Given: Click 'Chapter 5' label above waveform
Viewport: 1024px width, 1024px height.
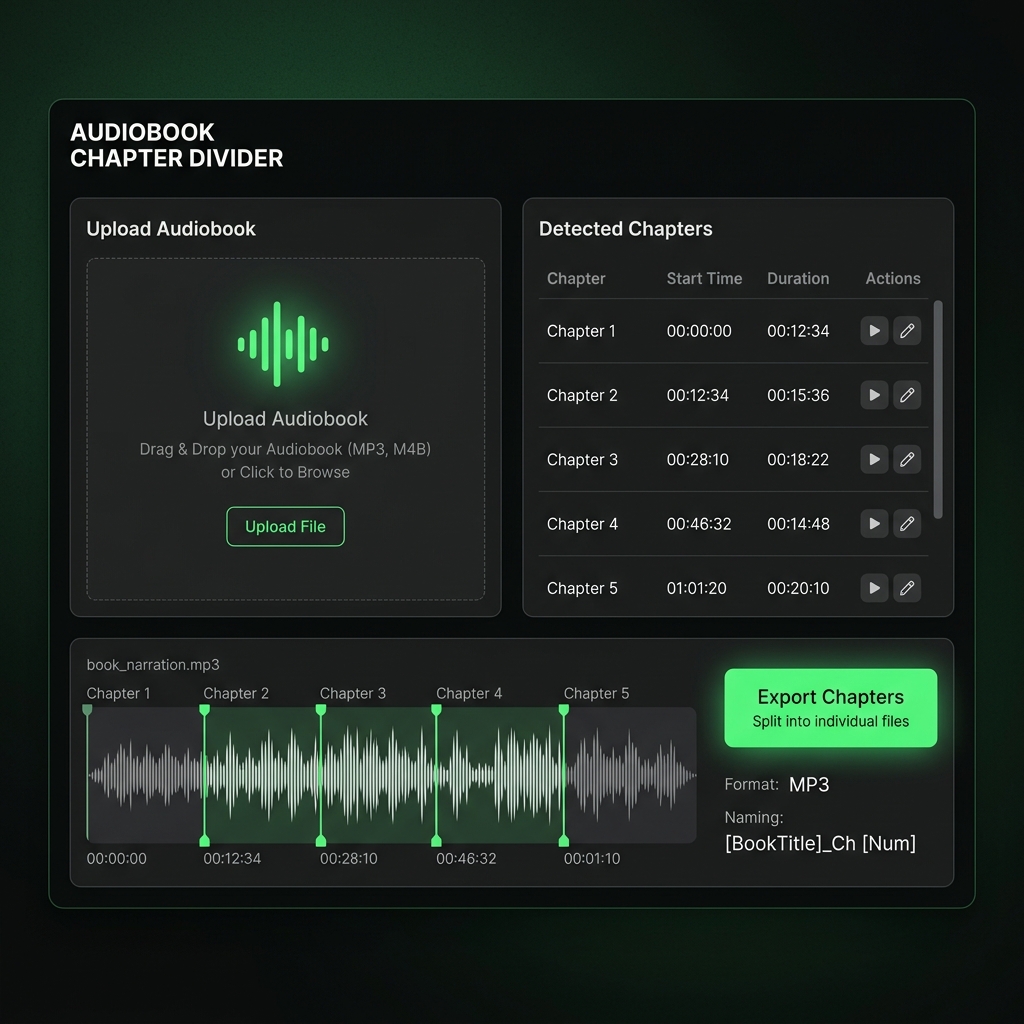Looking at the screenshot, I should point(596,693).
